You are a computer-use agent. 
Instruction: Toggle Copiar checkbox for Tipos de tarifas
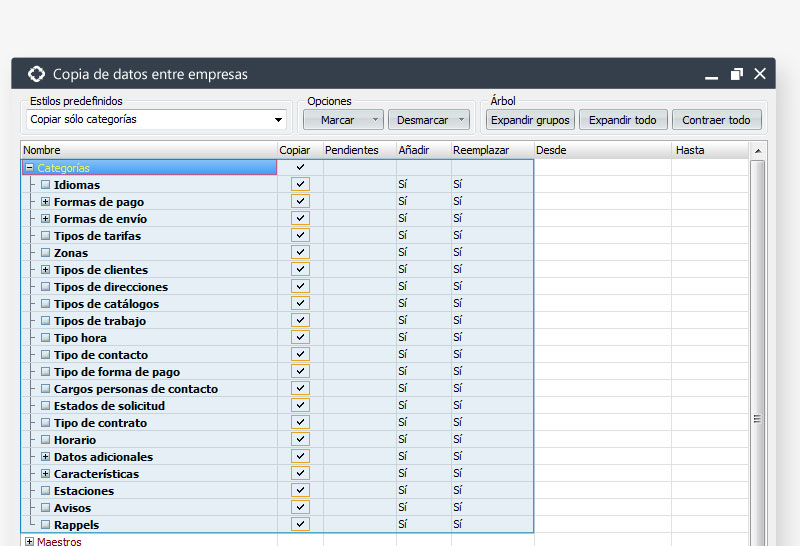pos(301,236)
